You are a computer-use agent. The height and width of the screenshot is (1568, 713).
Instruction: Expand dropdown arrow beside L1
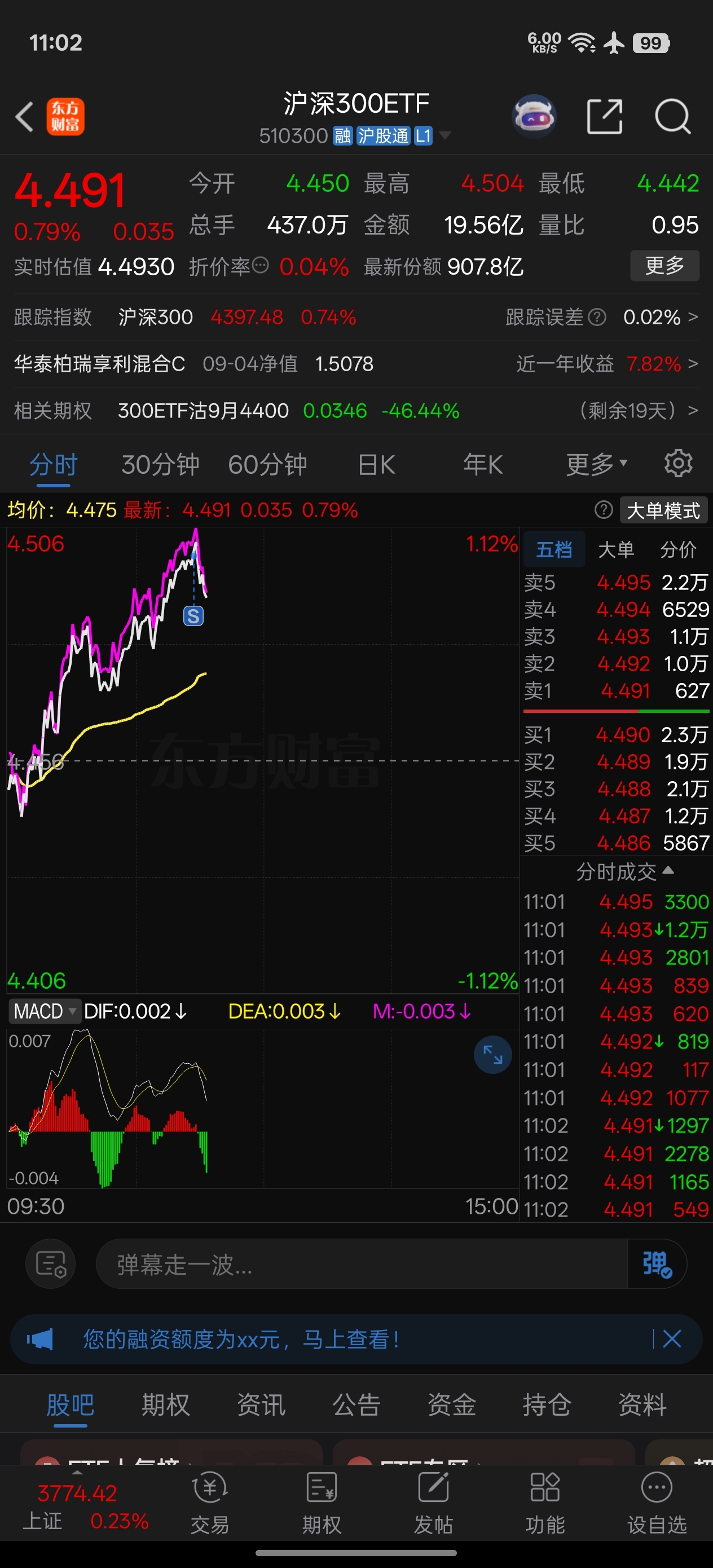coord(445,135)
